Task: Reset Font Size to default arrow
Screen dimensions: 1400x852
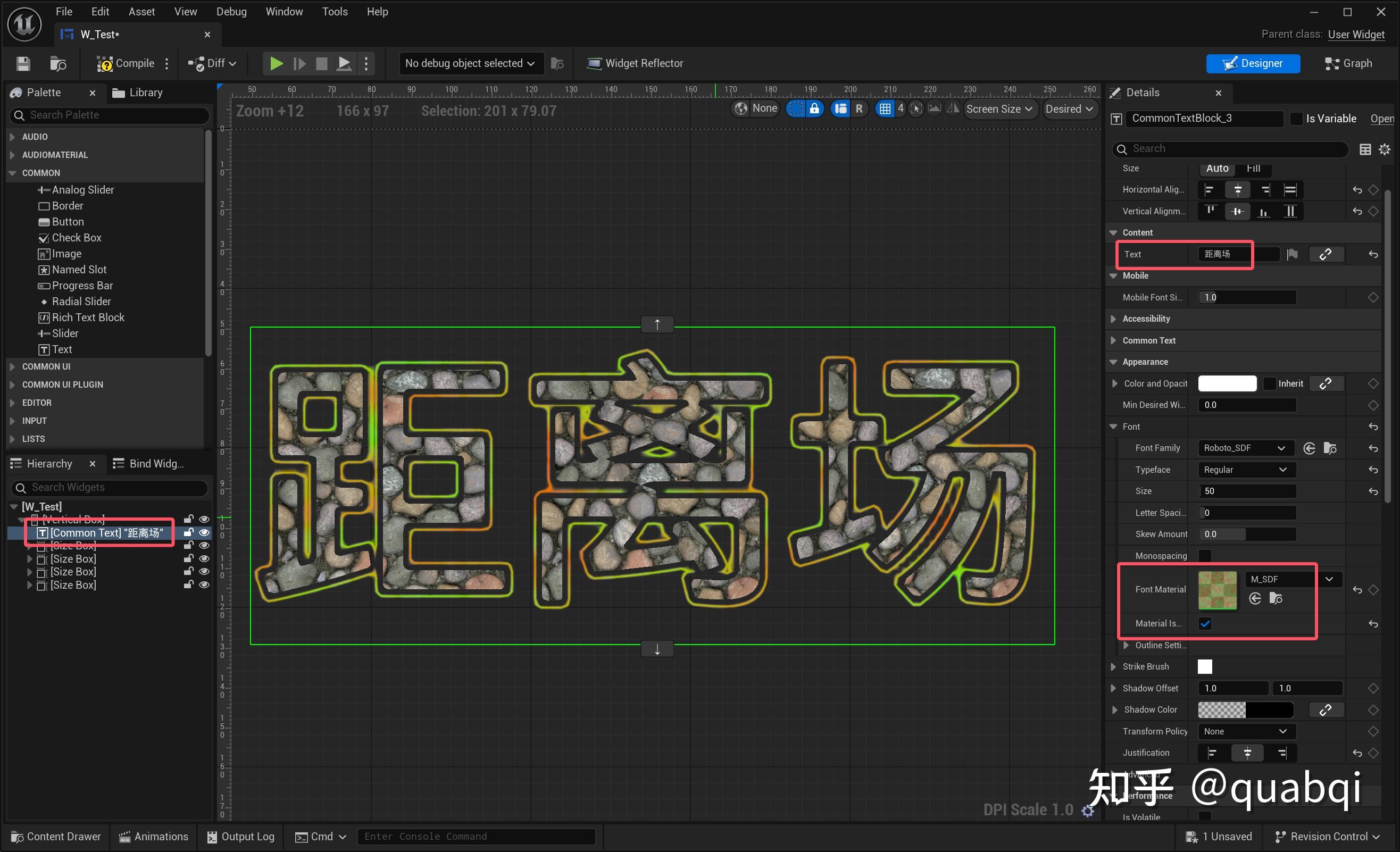Action: (1373, 491)
